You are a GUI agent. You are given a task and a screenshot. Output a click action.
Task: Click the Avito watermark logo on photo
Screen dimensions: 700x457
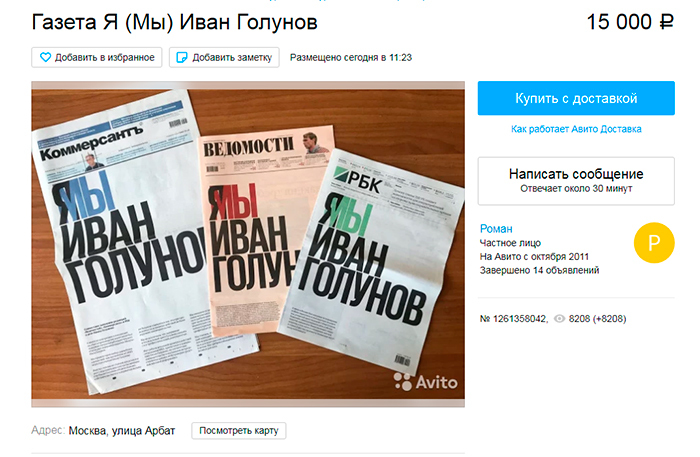coord(426,382)
